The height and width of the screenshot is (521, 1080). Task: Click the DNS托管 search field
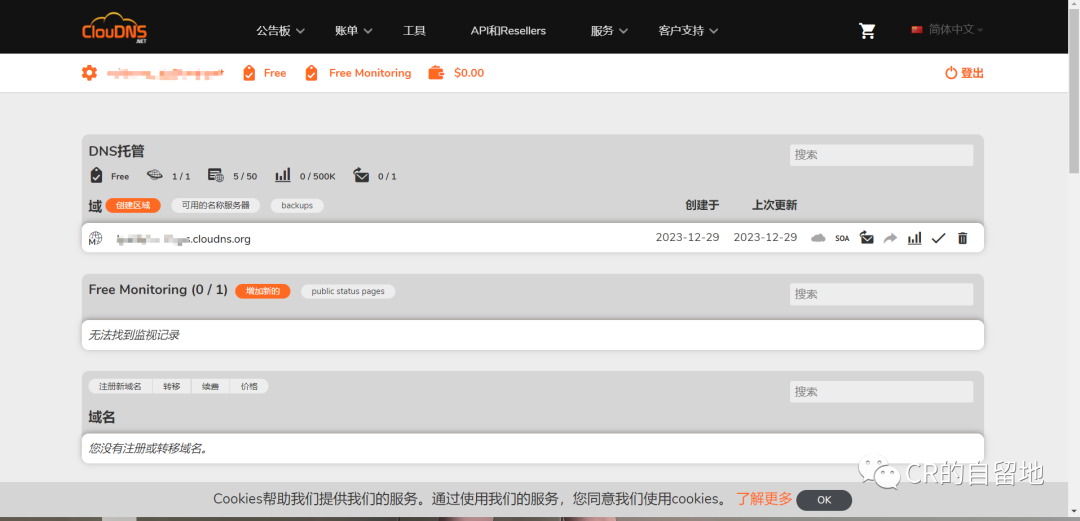tap(880, 155)
